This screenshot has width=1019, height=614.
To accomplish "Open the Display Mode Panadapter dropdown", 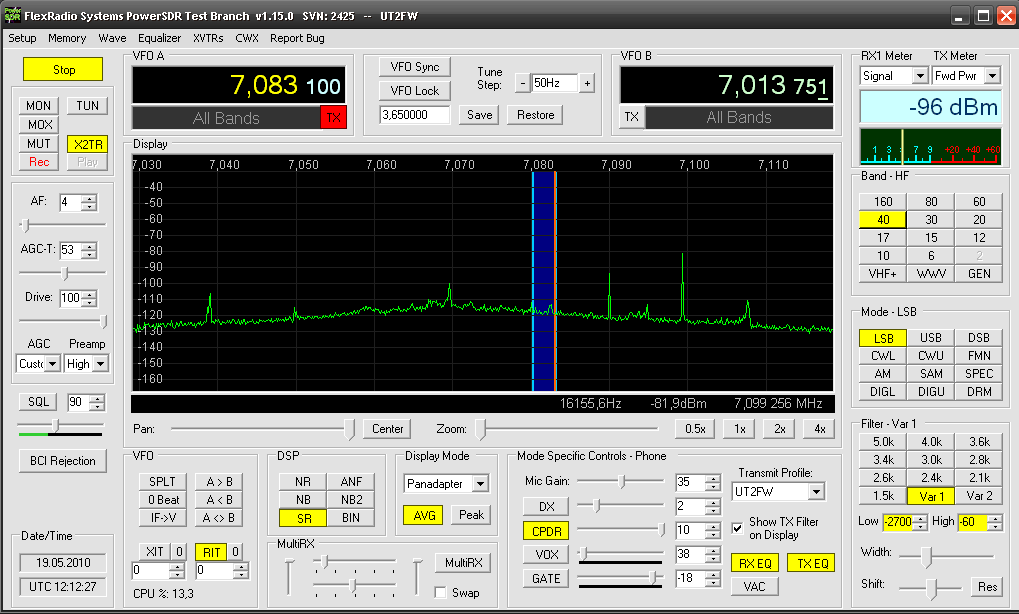I will coord(480,484).
